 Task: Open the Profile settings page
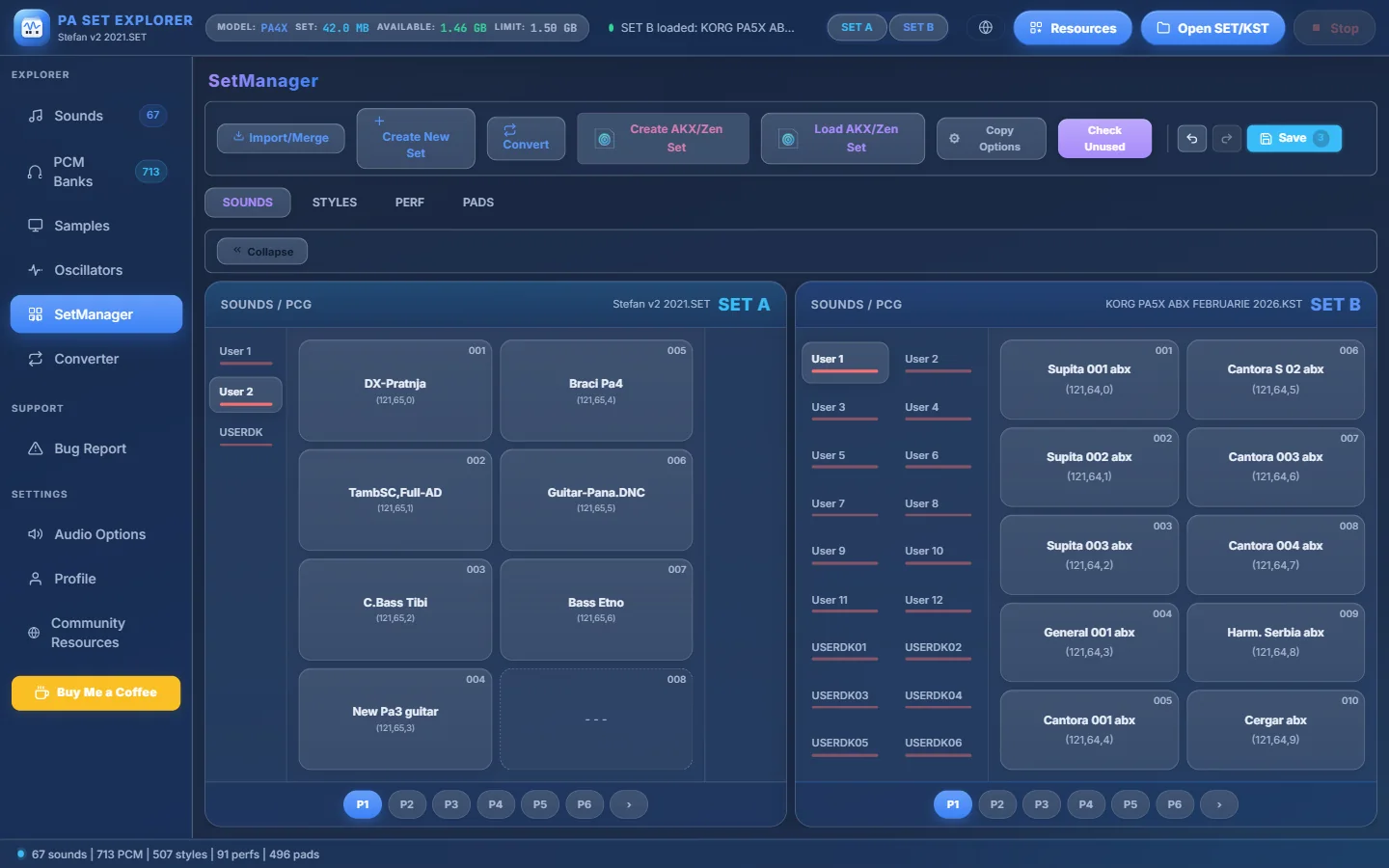[96, 579]
